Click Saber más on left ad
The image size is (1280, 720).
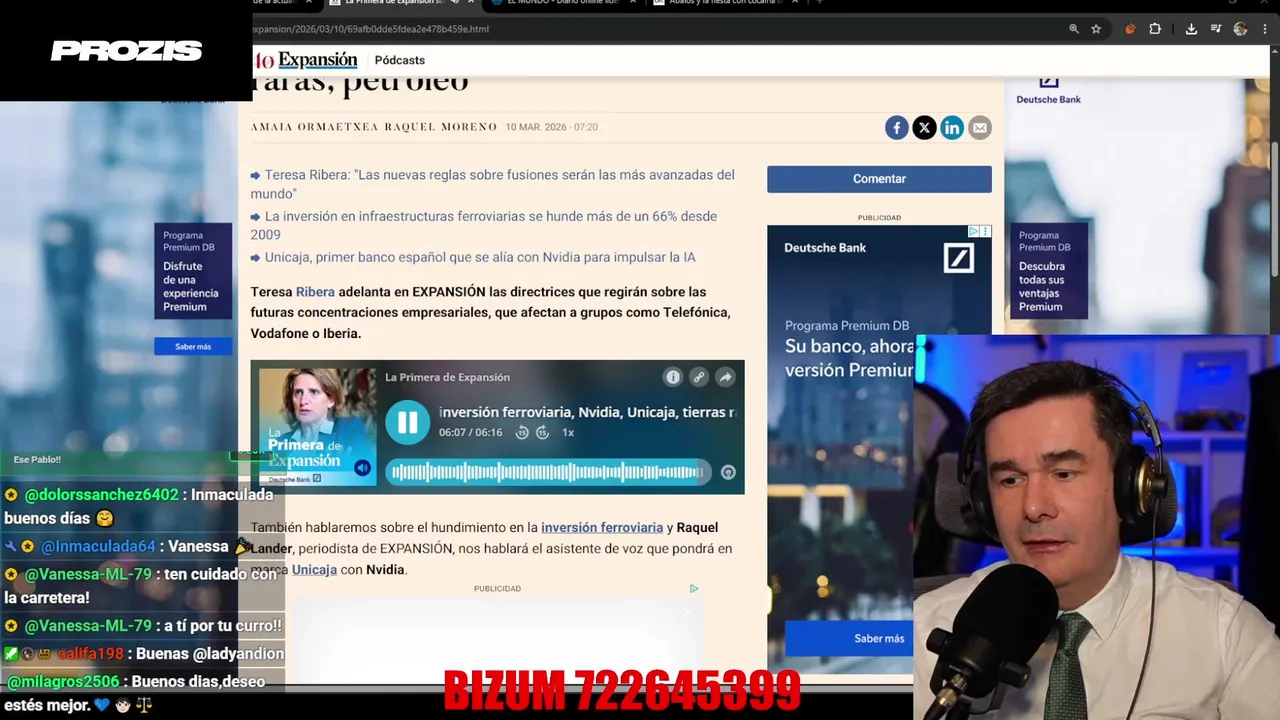pyautogui.click(x=193, y=346)
